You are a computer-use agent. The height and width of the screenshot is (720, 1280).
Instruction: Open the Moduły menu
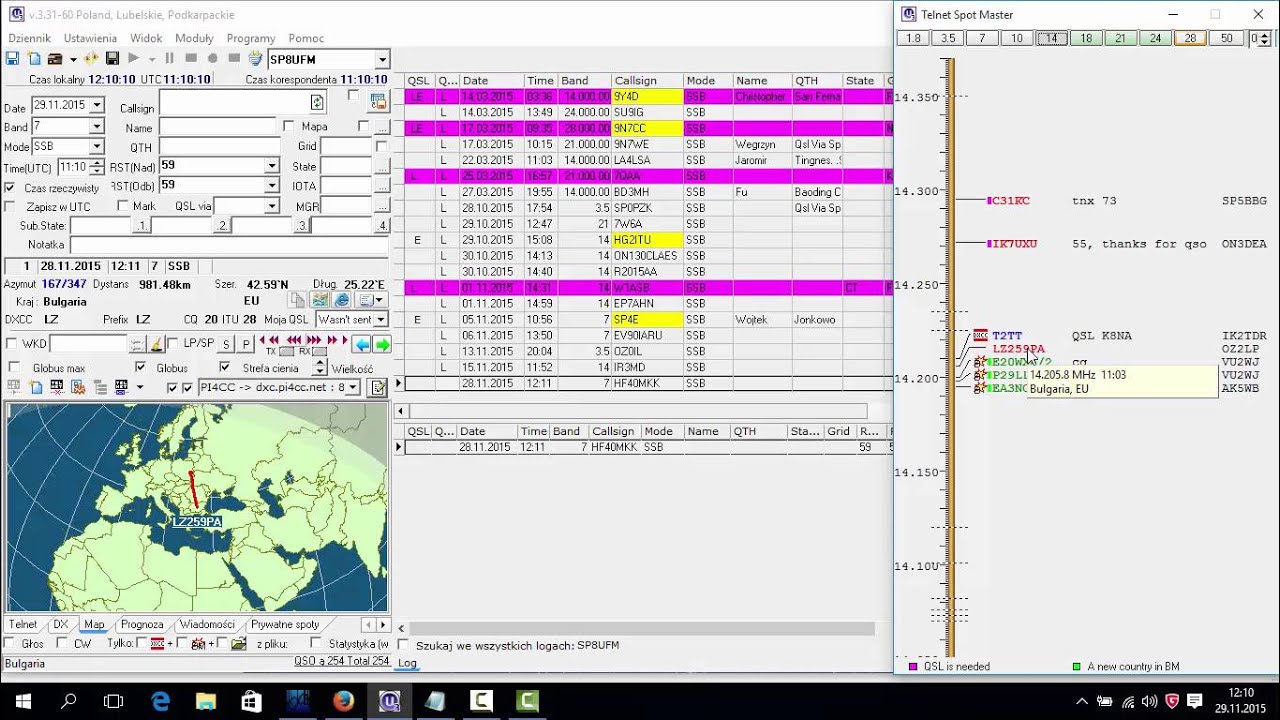(x=194, y=38)
